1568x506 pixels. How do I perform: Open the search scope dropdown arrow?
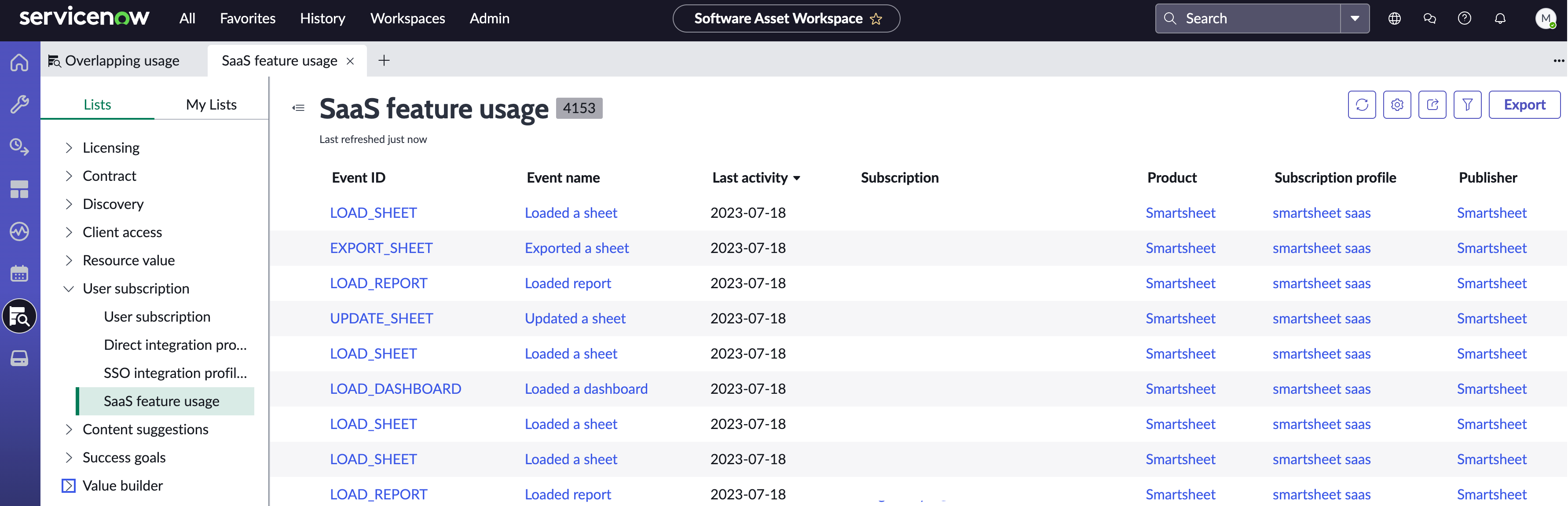pos(1354,18)
